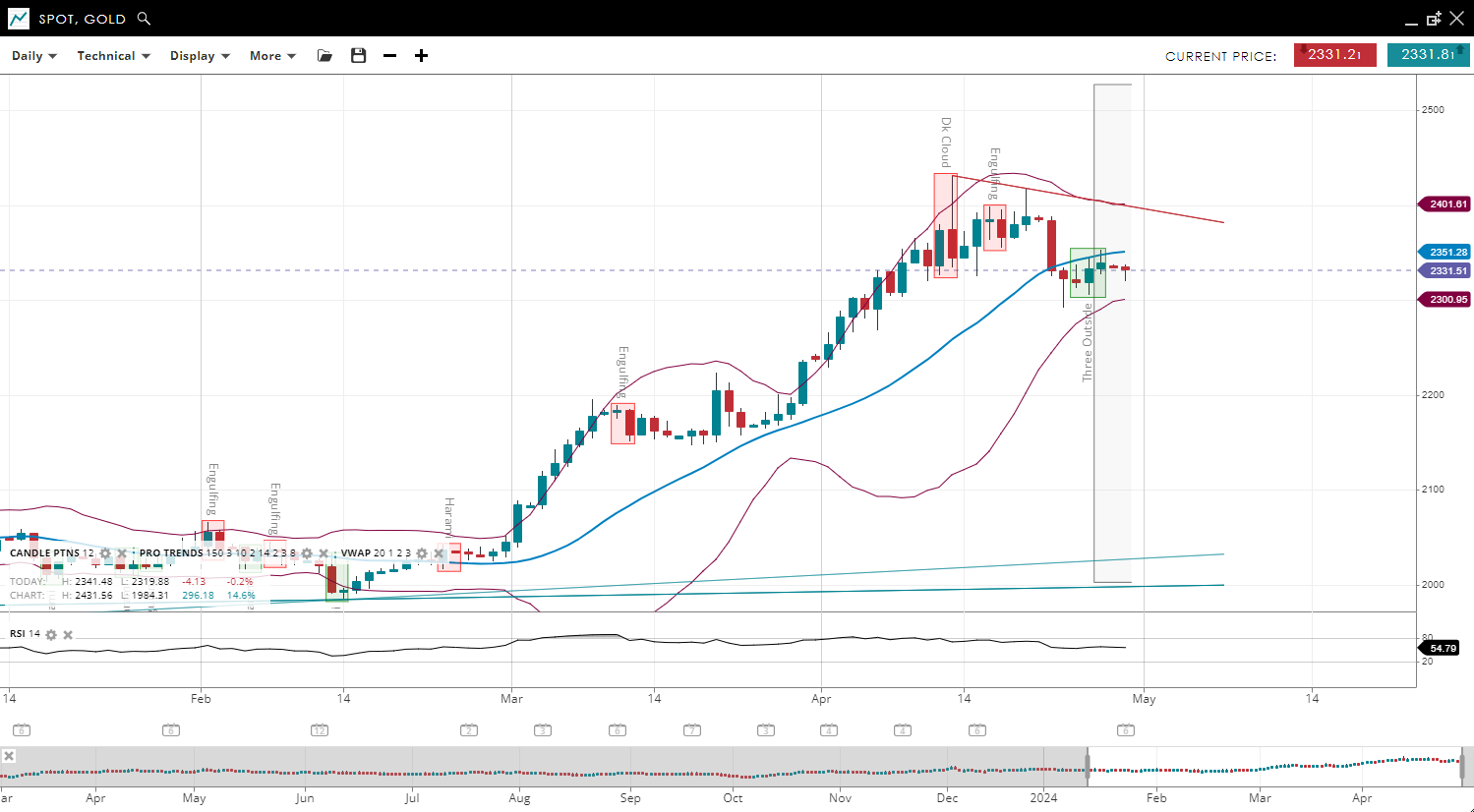
Task: Open CANDLE PTNS indicator settings gear
Action: (x=105, y=553)
